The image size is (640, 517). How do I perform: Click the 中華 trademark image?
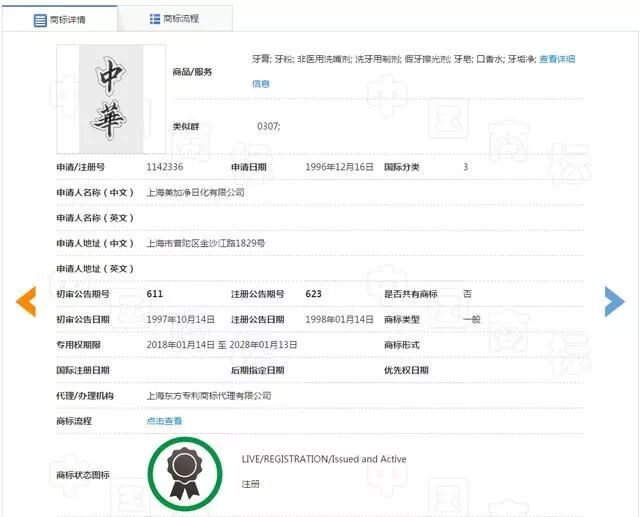(x=111, y=99)
